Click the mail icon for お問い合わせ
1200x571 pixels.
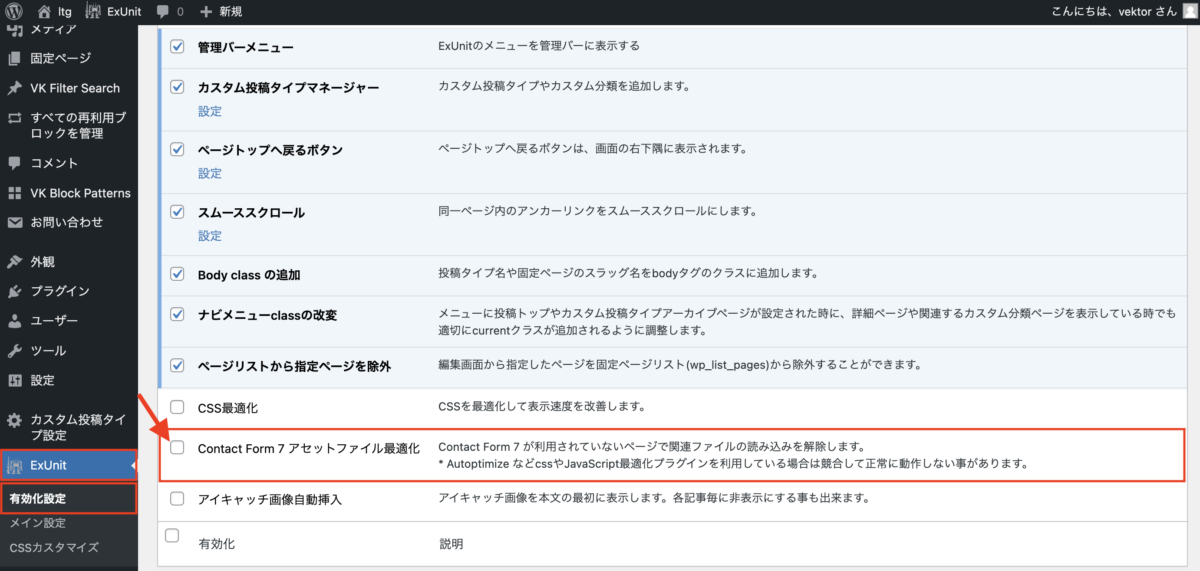pyautogui.click(x=15, y=222)
